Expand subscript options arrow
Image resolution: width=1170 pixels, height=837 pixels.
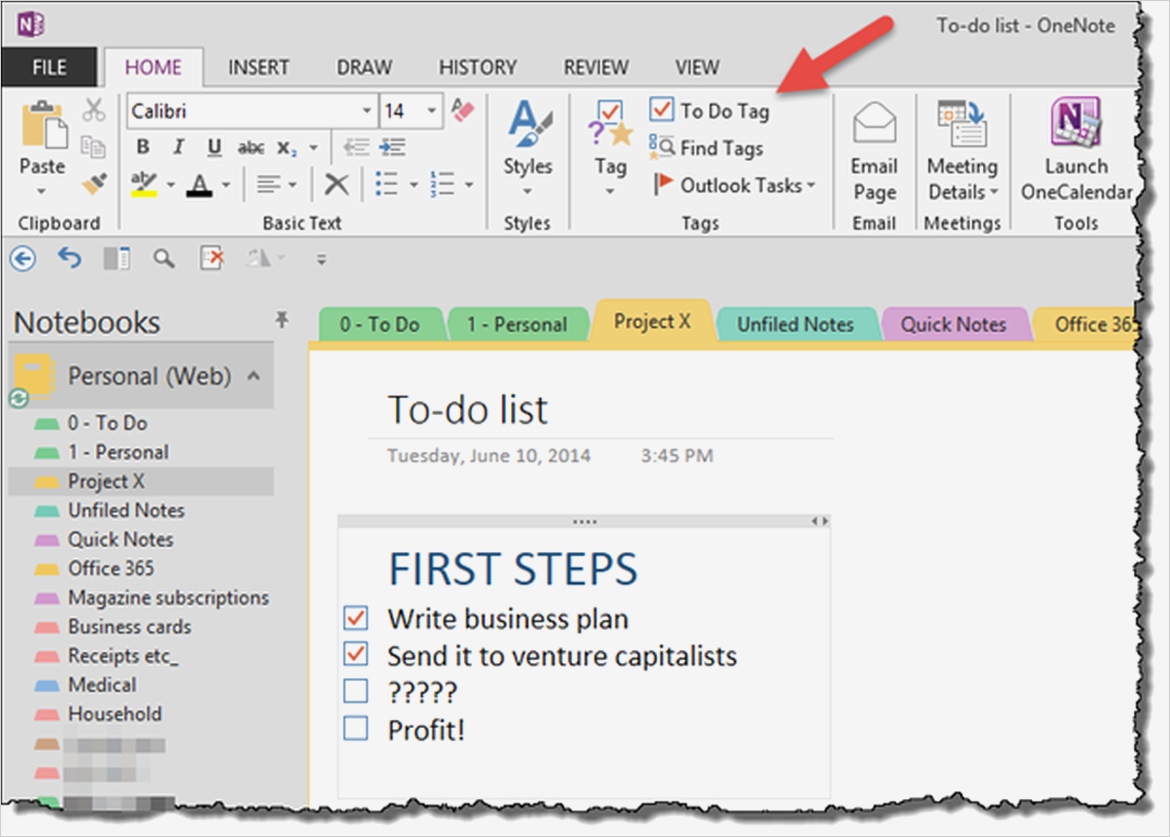tap(313, 148)
